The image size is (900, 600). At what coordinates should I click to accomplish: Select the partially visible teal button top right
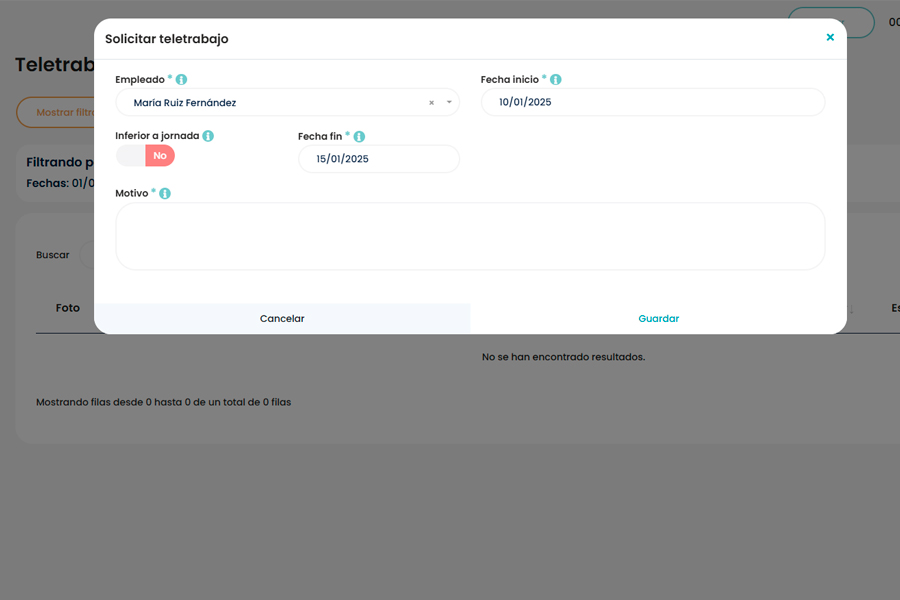pos(830,21)
